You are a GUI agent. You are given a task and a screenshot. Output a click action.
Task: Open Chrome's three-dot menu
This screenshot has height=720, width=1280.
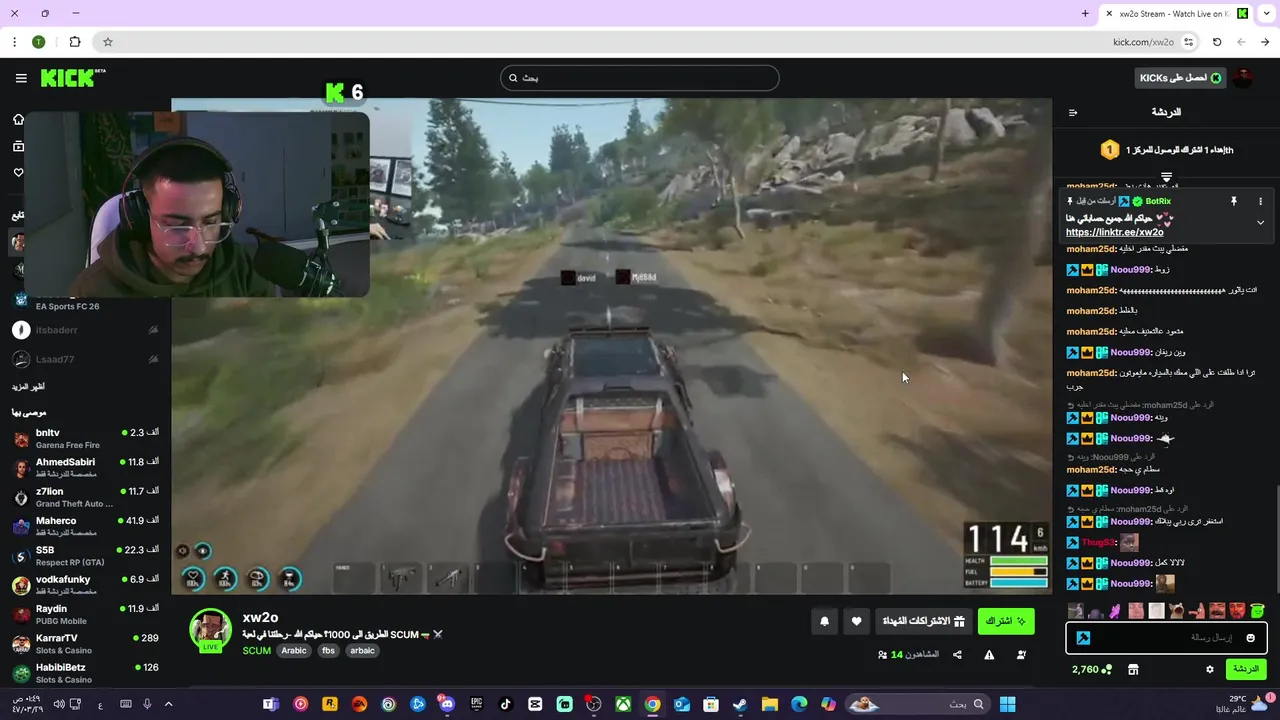(14, 42)
